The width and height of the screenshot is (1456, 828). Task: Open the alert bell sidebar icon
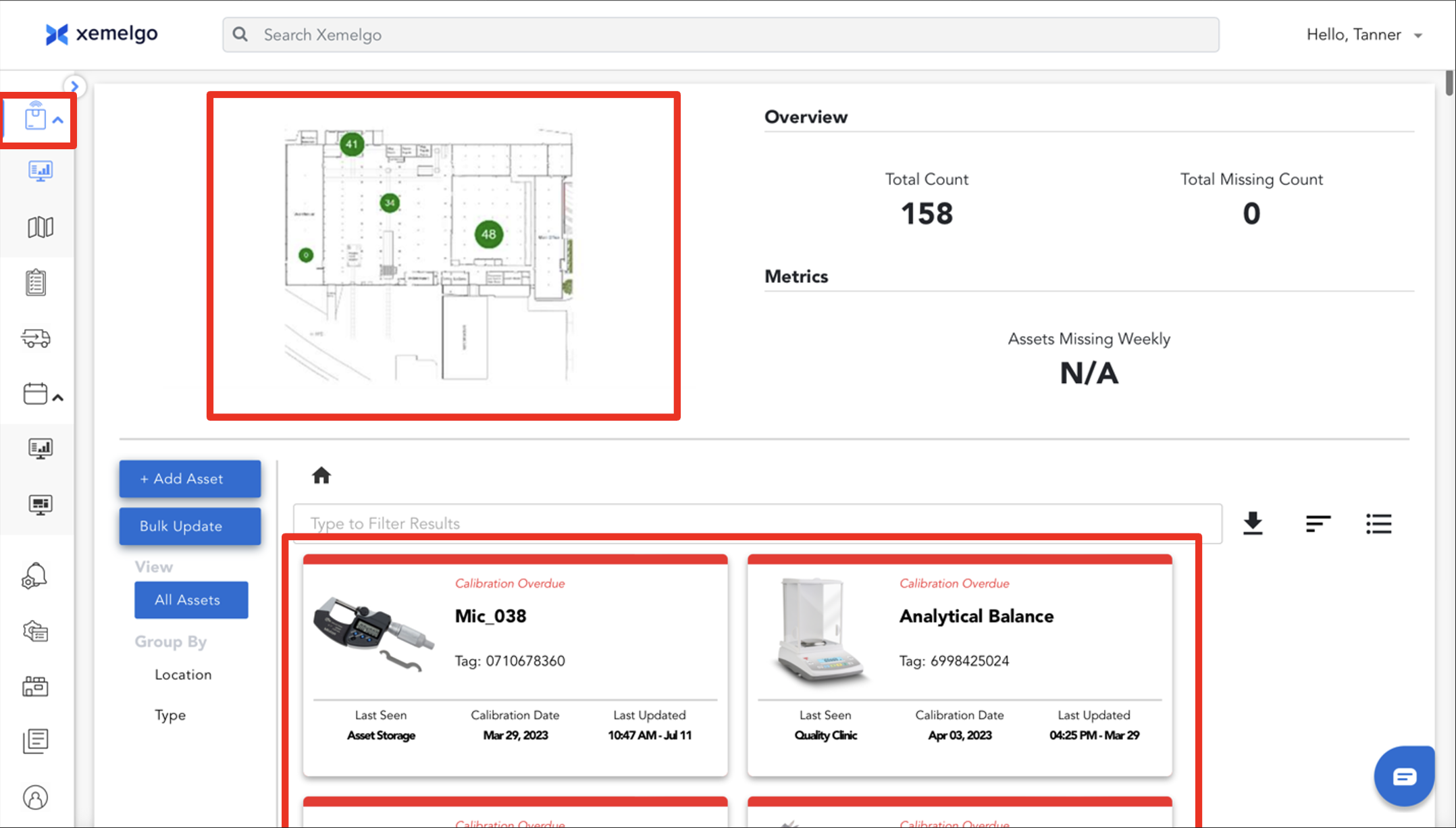[35, 576]
